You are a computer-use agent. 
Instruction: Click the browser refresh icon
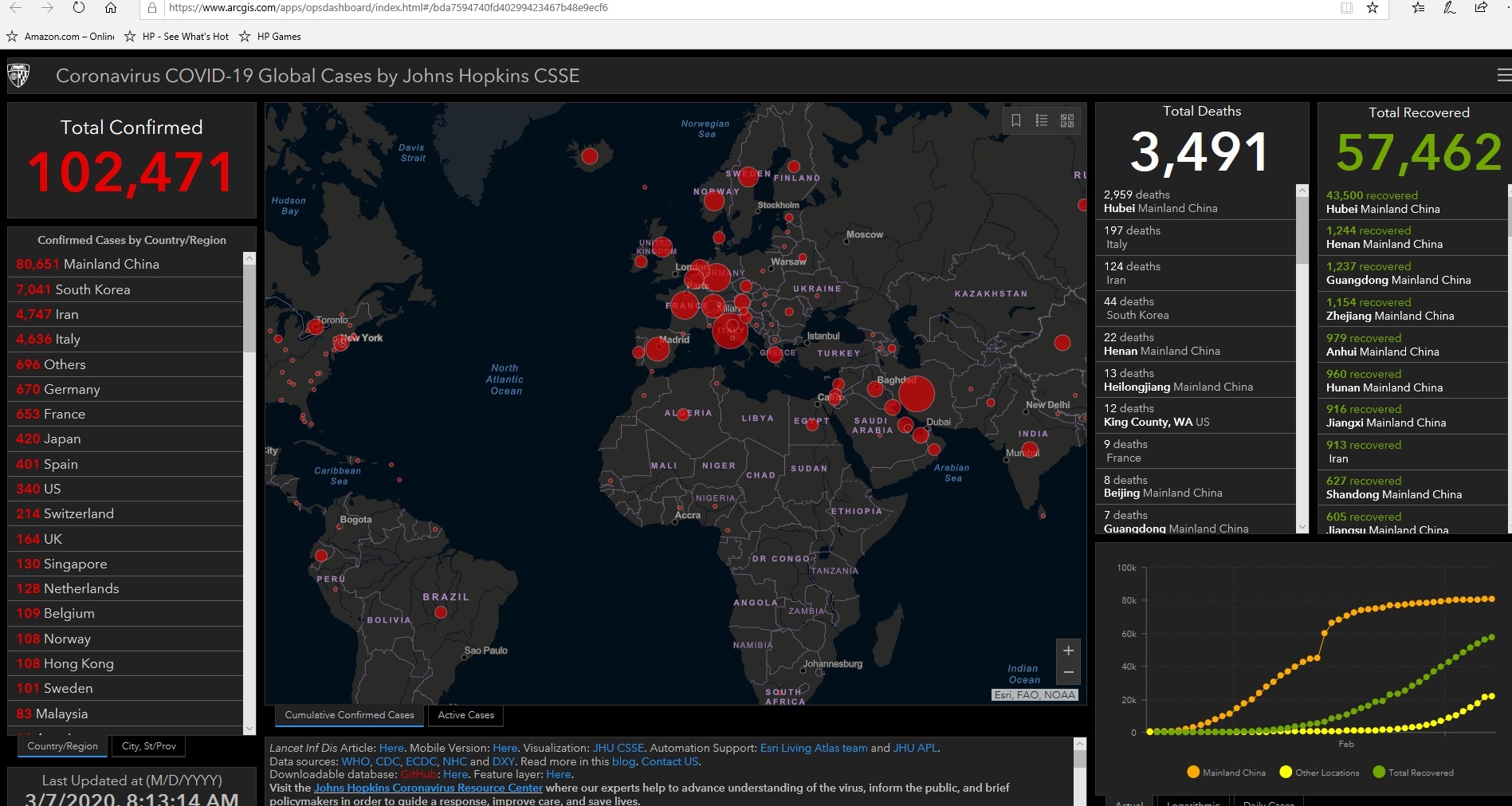pyautogui.click(x=78, y=8)
